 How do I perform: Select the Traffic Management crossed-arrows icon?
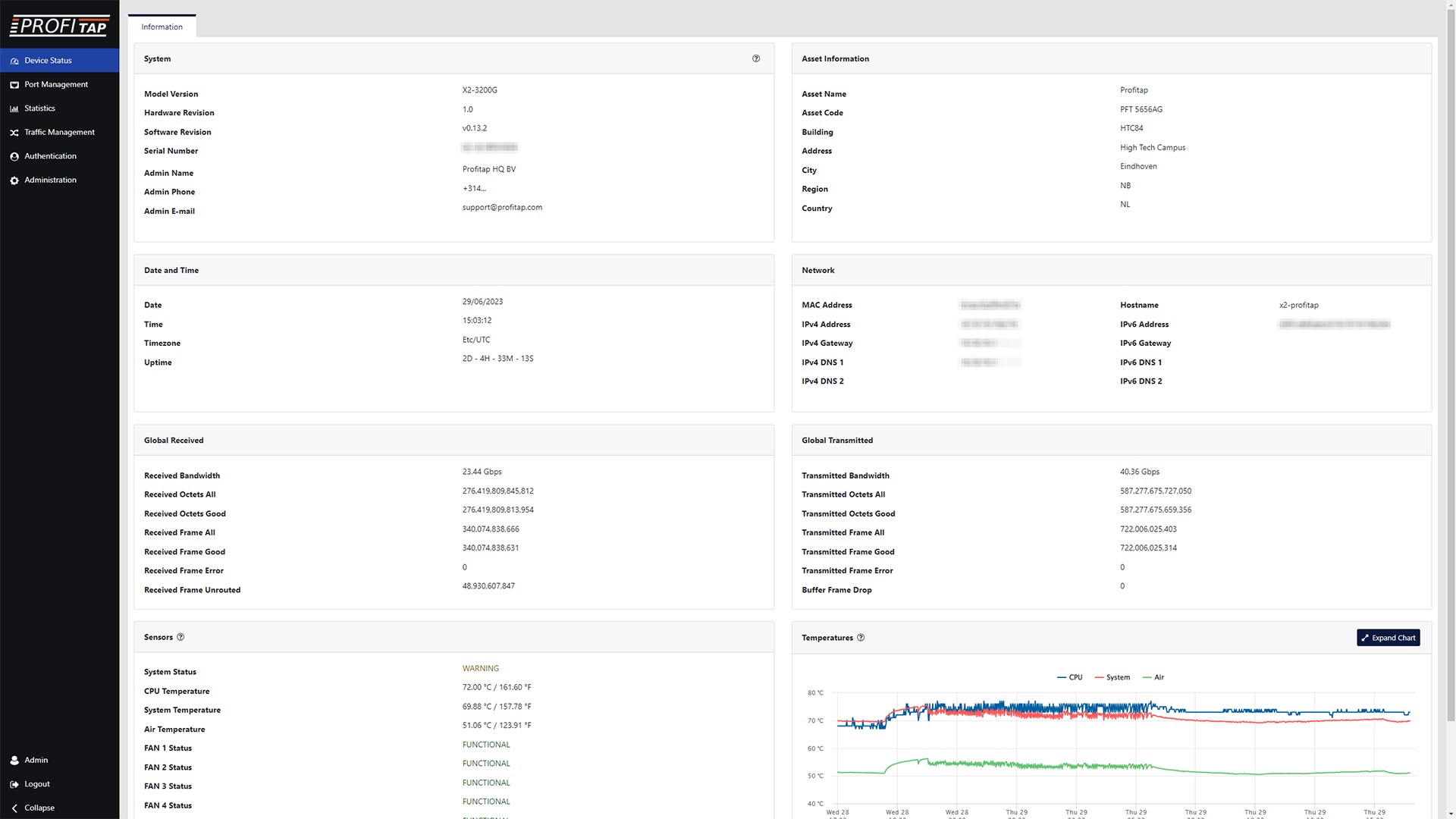(14, 132)
